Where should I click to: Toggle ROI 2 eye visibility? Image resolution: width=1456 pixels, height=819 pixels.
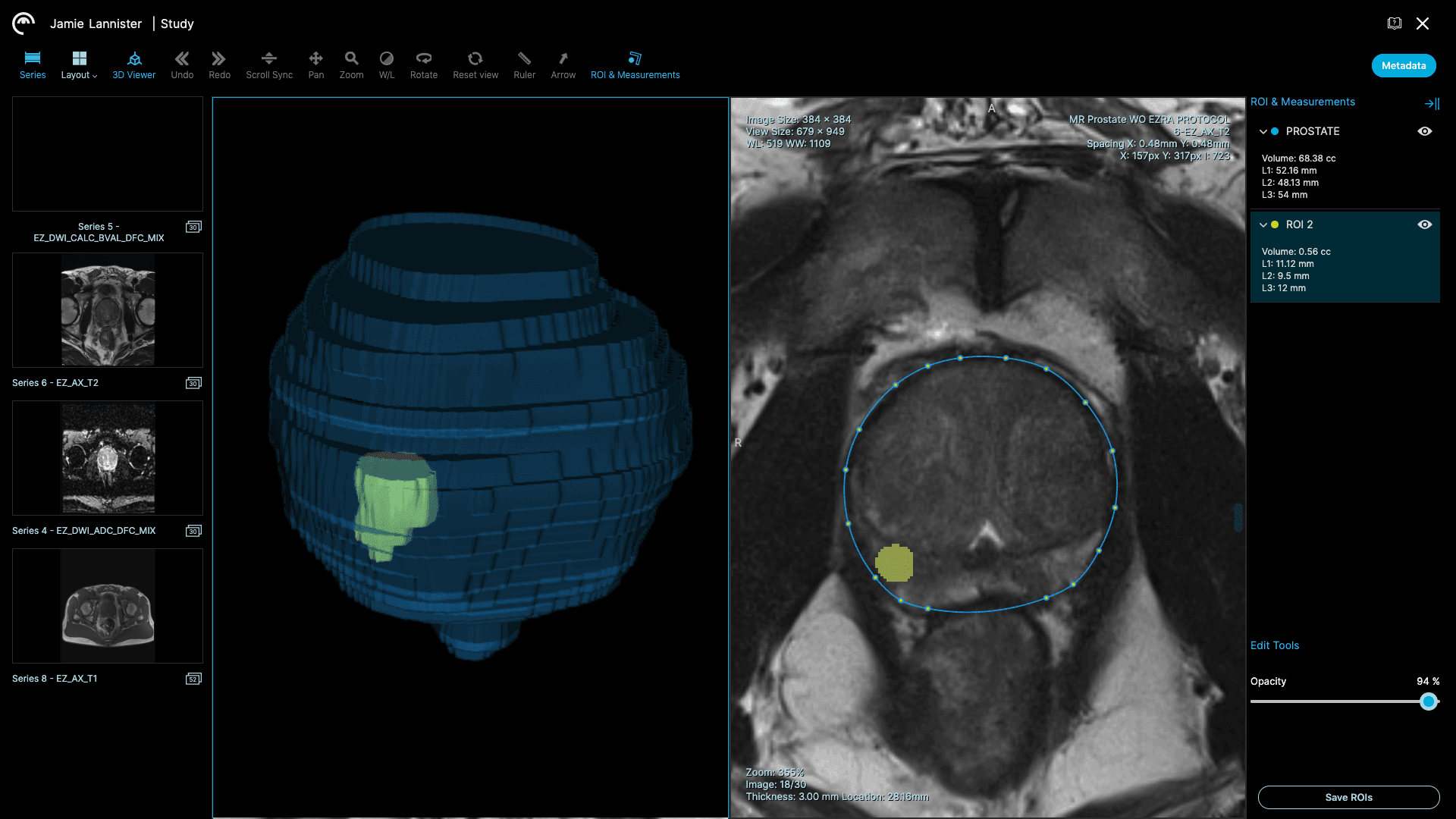(1424, 224)
